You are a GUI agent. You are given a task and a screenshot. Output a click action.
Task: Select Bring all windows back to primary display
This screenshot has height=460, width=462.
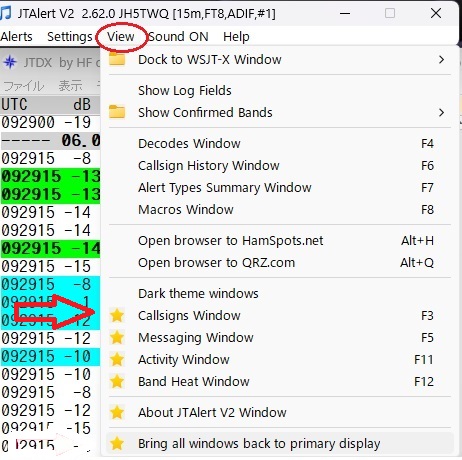point(279,443)
